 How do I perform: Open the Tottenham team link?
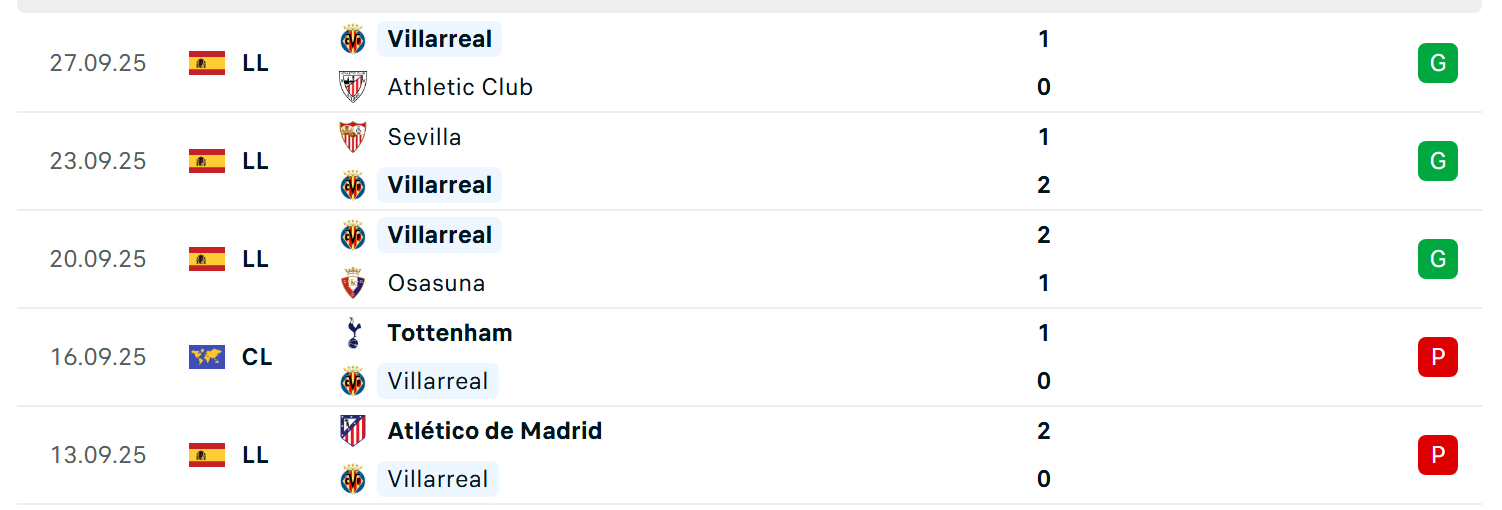[x=450, y=333]
